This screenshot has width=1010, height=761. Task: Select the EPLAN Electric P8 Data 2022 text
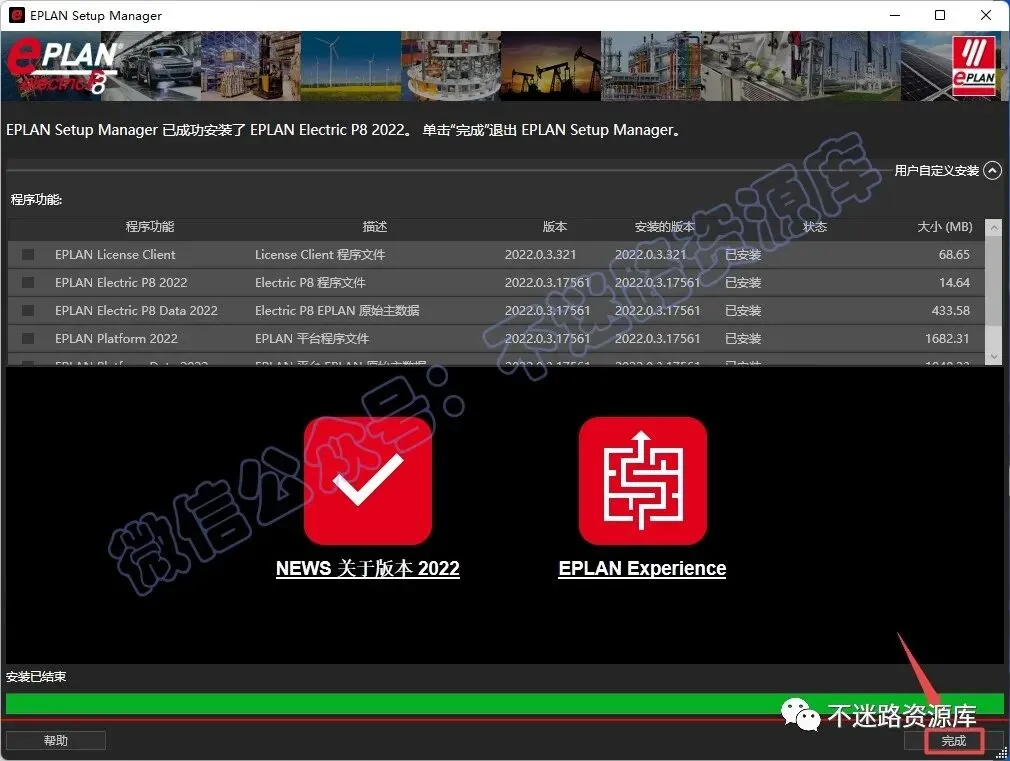[137, 311]
